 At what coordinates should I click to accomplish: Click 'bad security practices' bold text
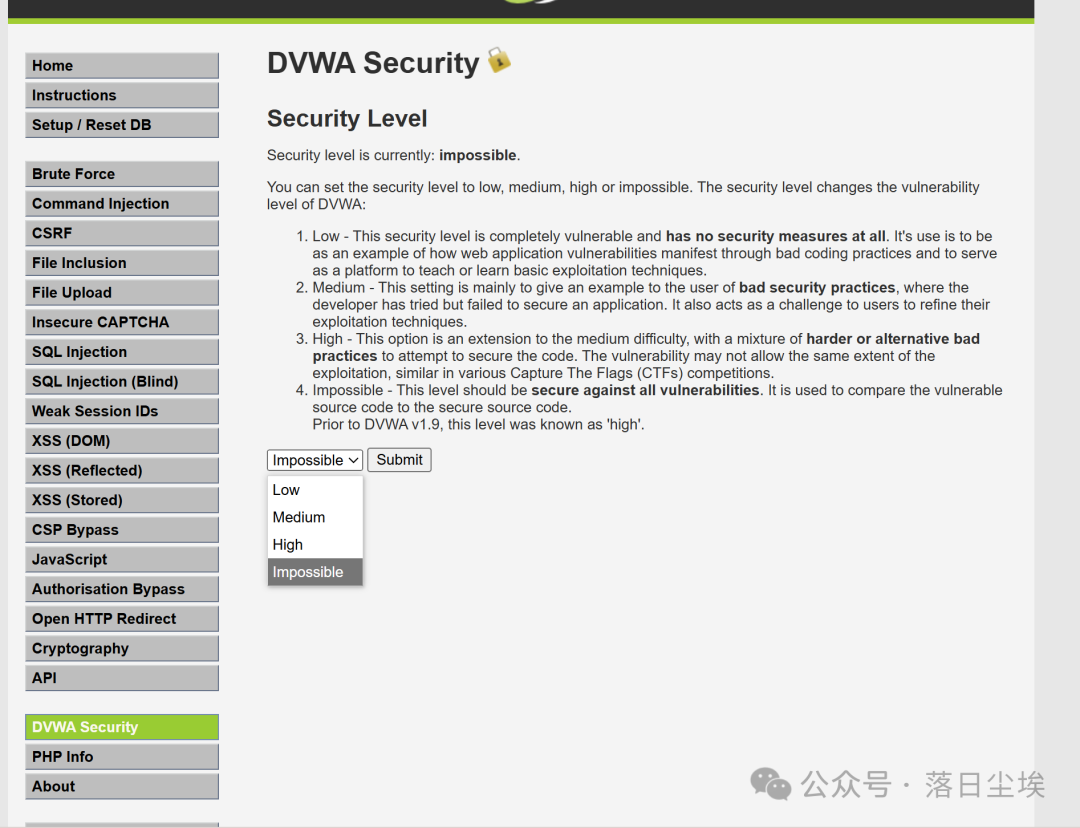(817, 287)
